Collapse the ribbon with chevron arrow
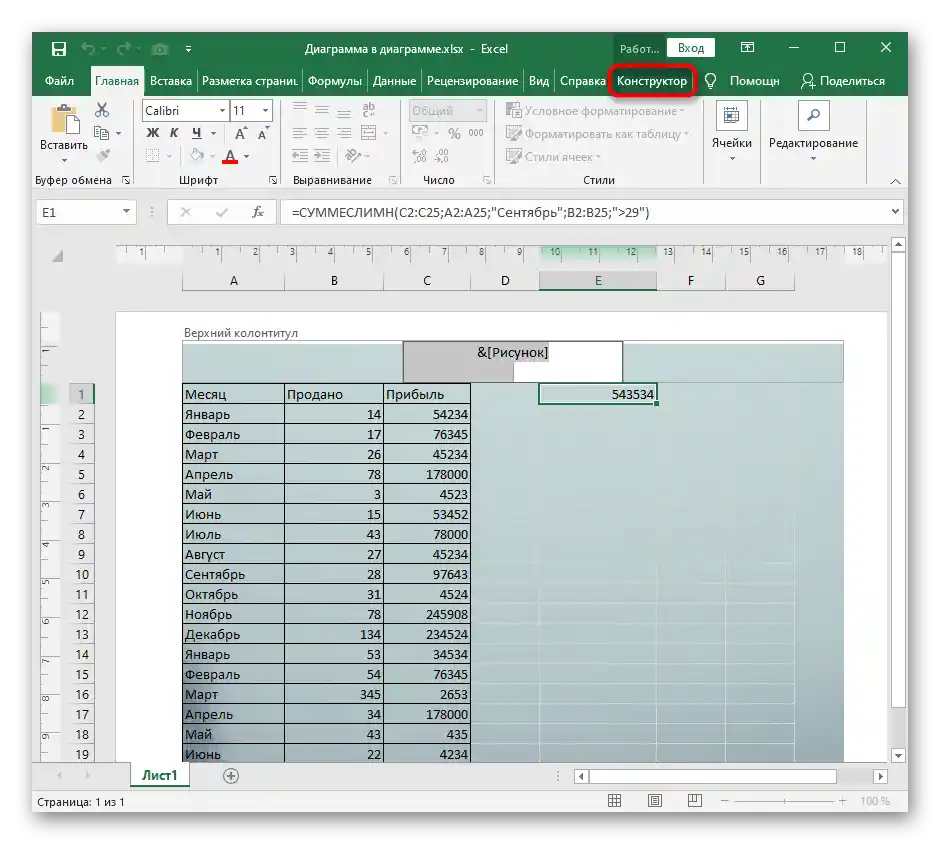 click(895, 182)
